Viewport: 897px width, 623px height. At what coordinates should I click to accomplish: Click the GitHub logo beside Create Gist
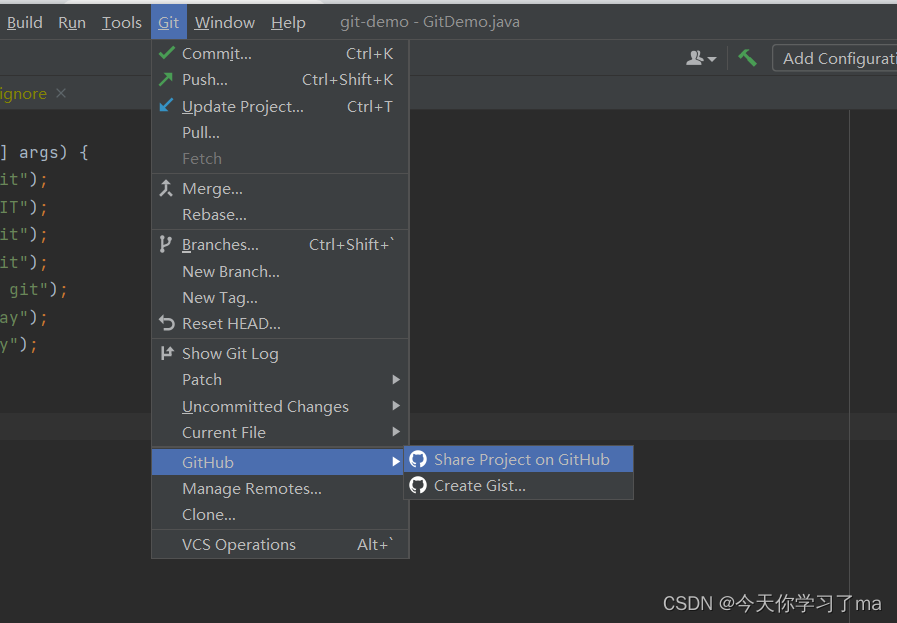tap(418, 485)
